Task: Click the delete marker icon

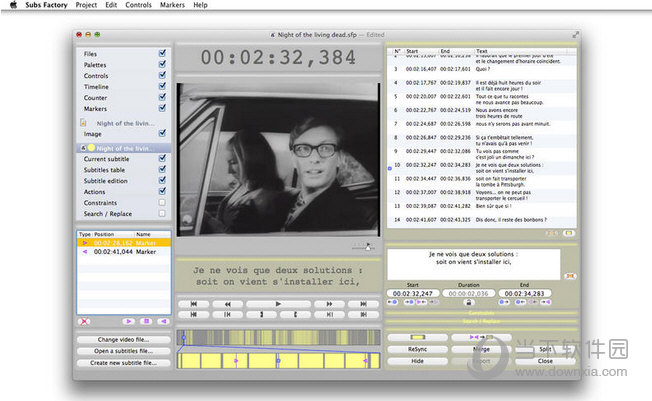Action: (85, 321)
